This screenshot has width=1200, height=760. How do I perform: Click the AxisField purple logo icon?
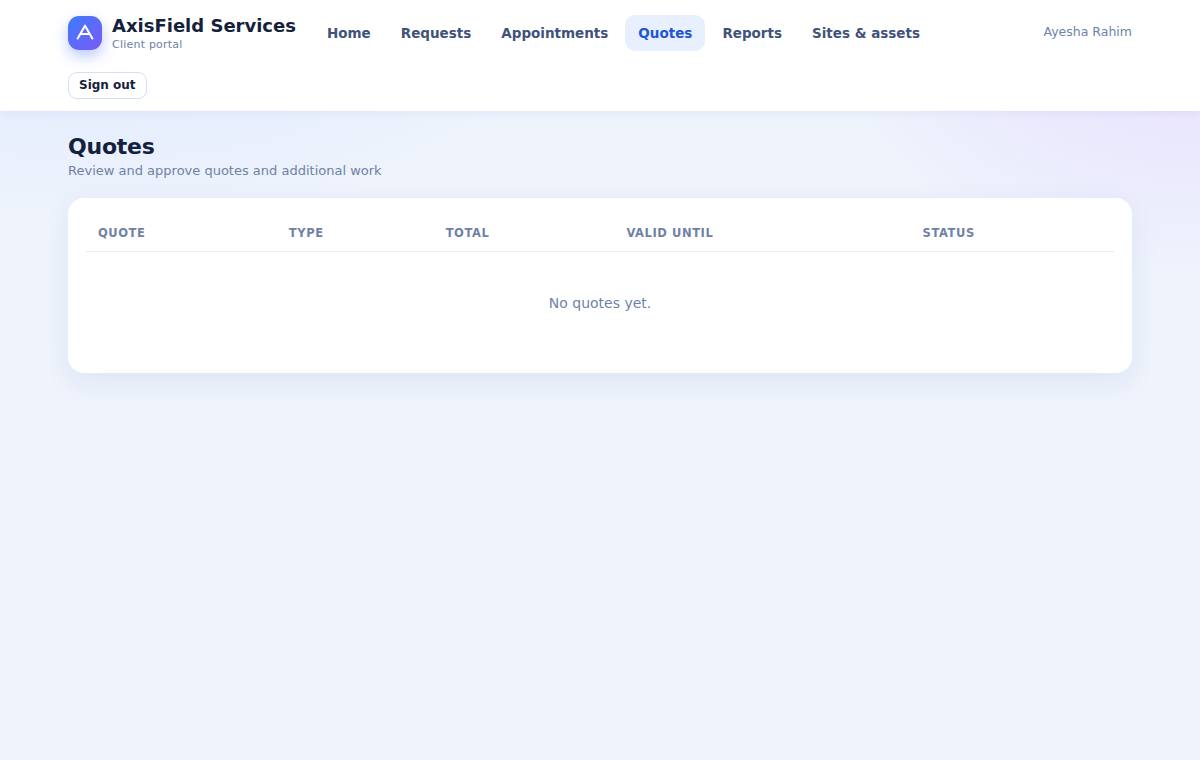85,33
